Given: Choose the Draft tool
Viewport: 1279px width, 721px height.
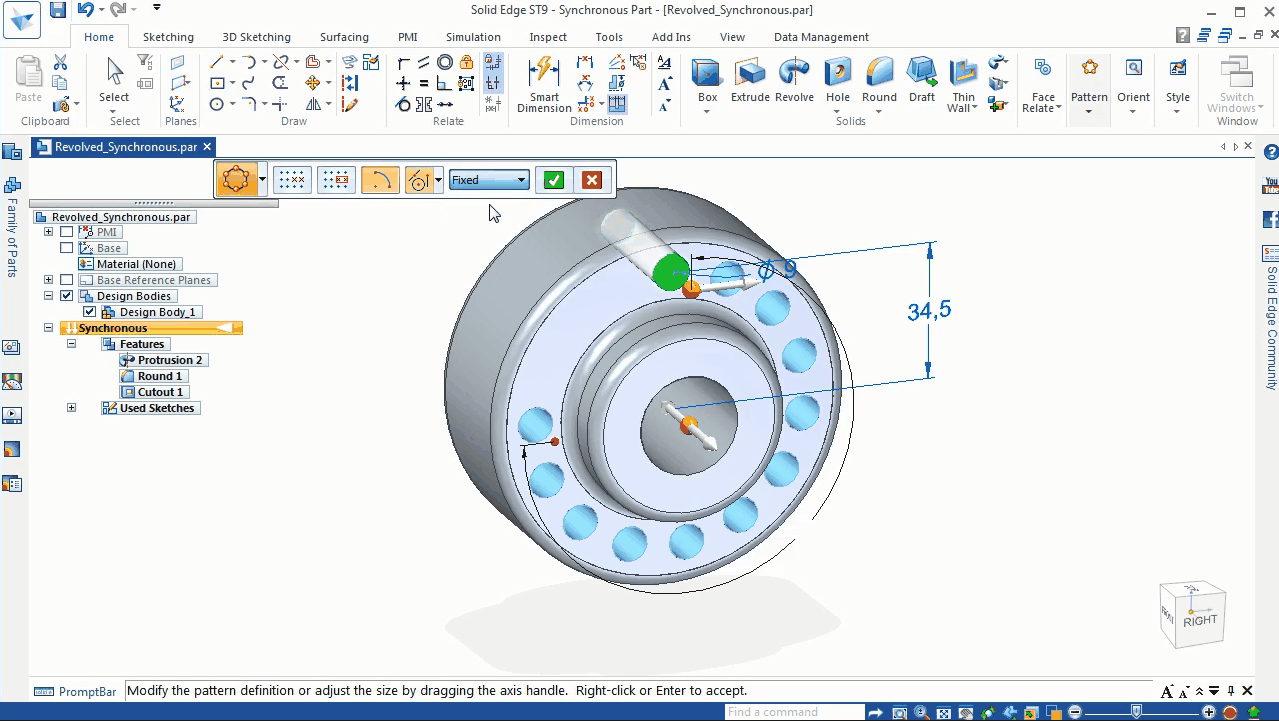Looking at the screenshot, I should coord(922,80).
